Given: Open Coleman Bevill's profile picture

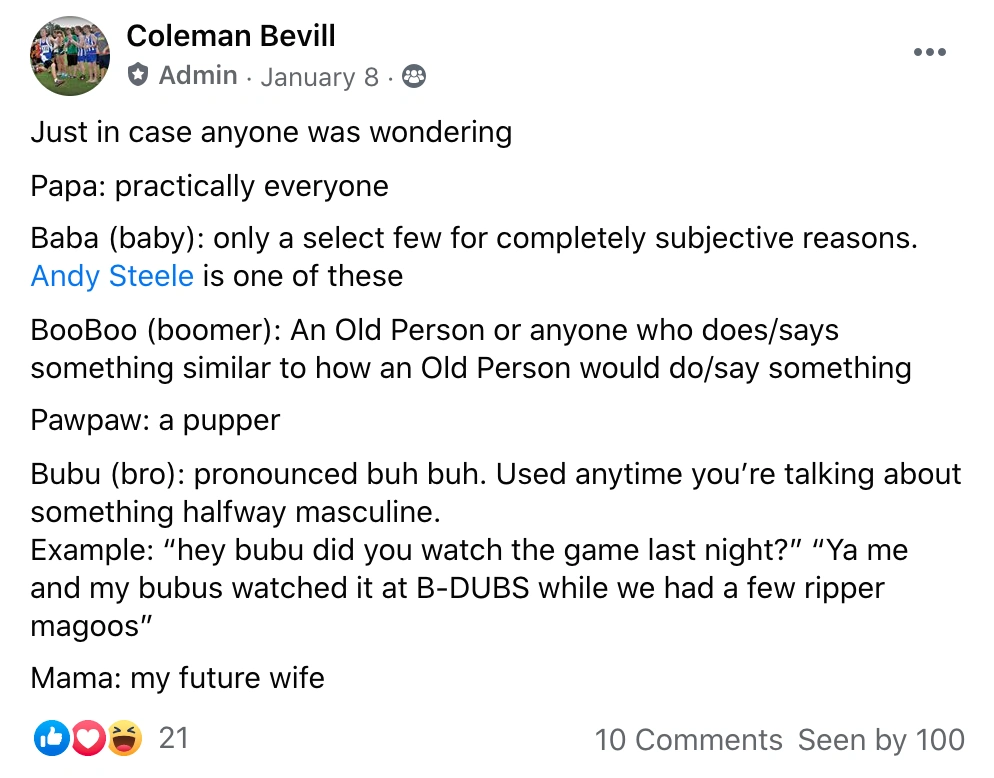Looking at the screenshot, I should (70, 56).
